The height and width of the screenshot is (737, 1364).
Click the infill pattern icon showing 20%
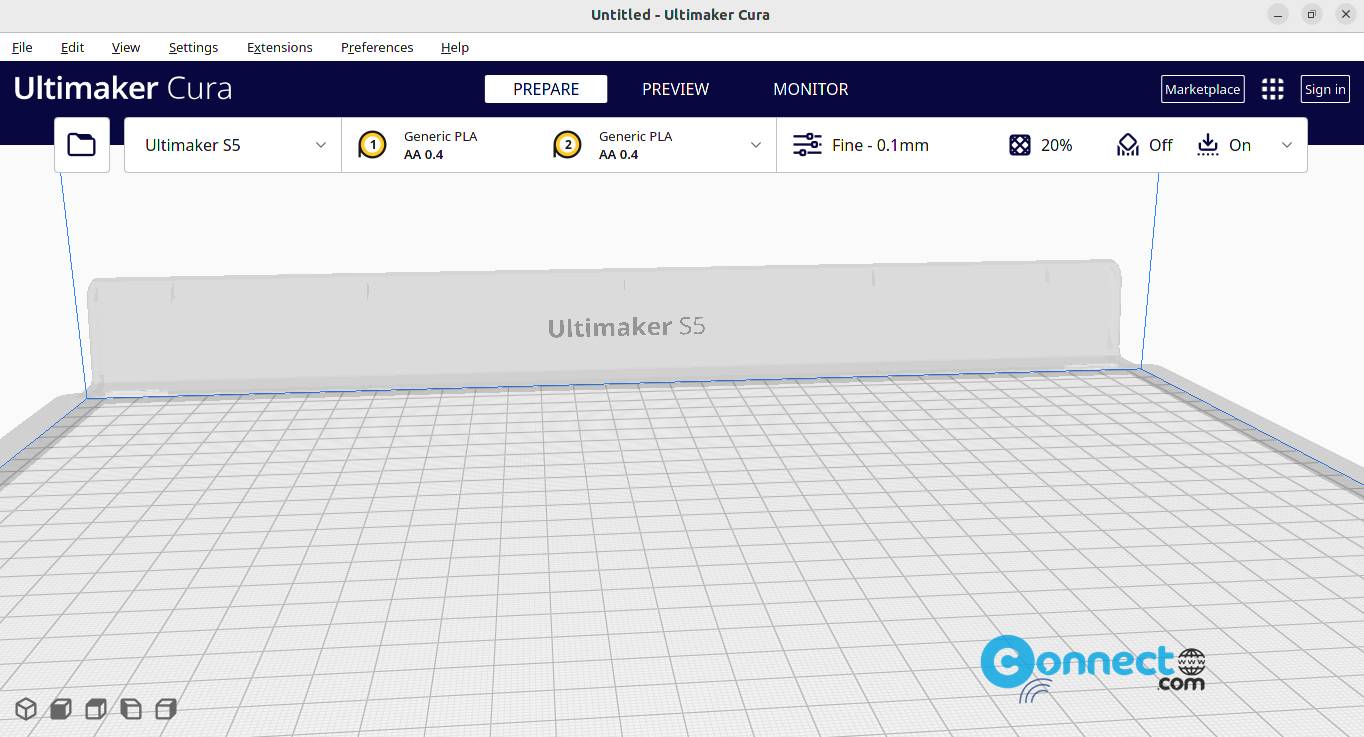tap(1019, 145)
